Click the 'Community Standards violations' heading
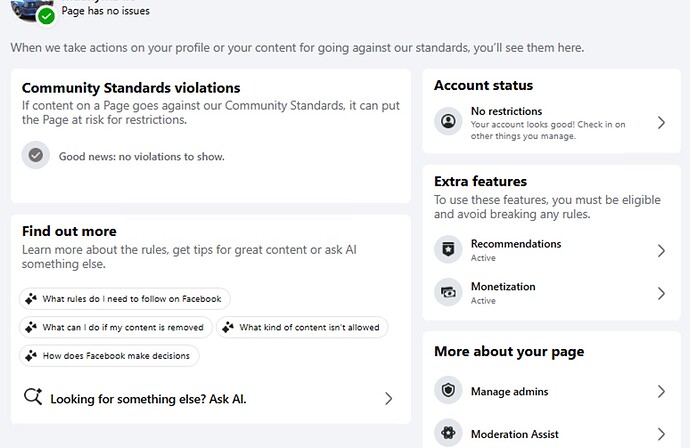The height and width of the screenshot is (448, 690). click(131, 88)
